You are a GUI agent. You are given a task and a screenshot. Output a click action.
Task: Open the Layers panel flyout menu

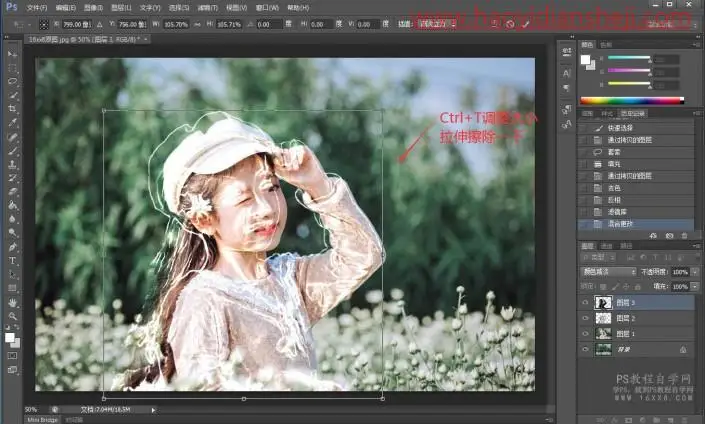(x=696, y=246)
